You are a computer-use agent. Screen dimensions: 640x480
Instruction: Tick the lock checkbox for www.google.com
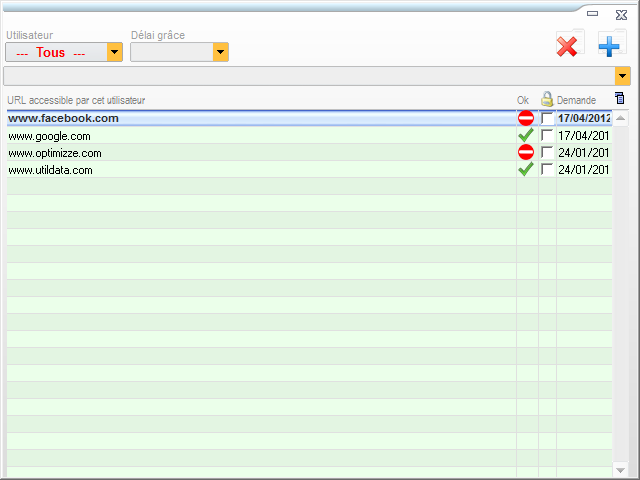pyautogui.click(x=547, y=135)
